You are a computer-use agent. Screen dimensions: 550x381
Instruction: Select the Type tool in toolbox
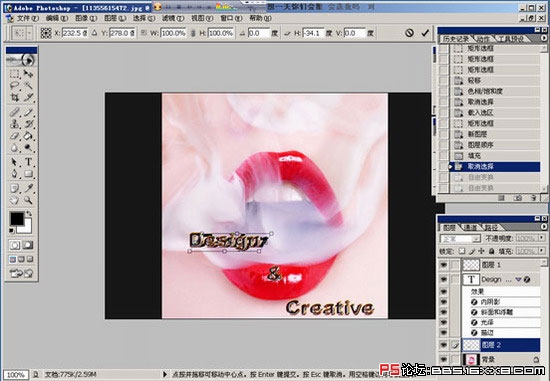click(x=28, y=162)
